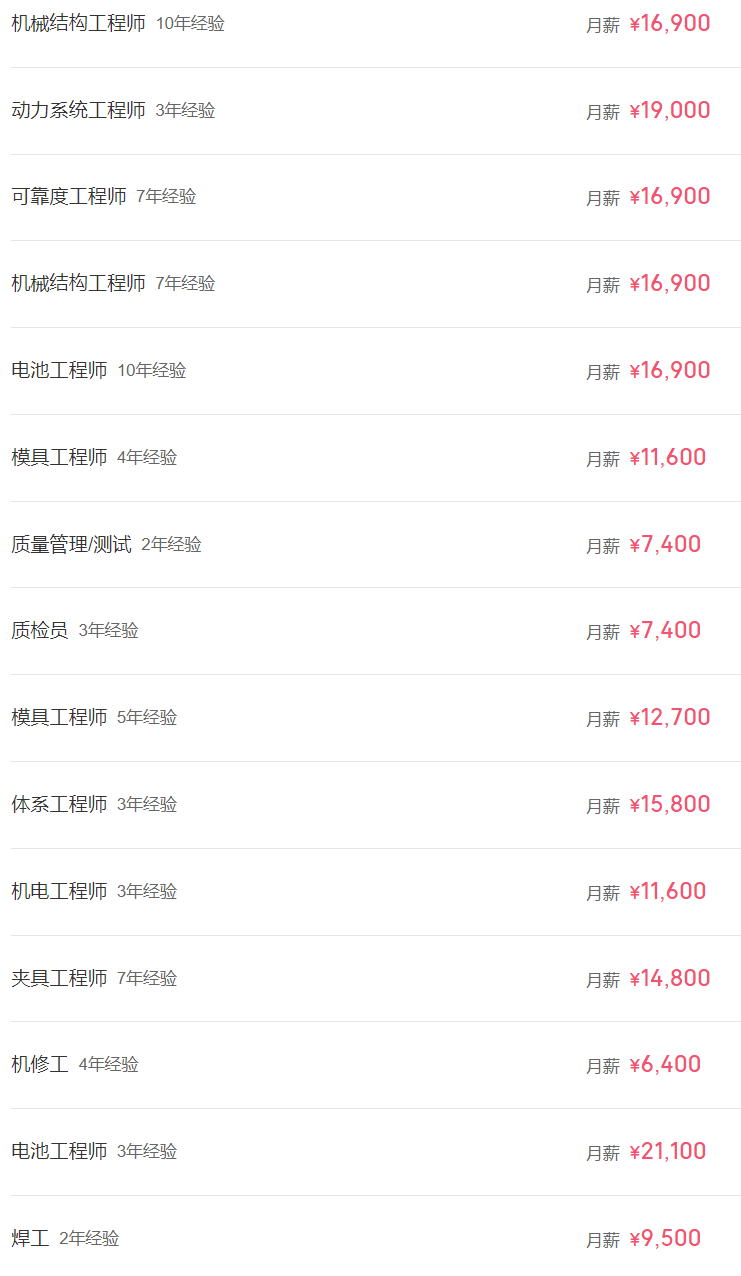Click the 质量管理/测试 job title
This screenshot has height=1276, width=741.
point(71,545)
